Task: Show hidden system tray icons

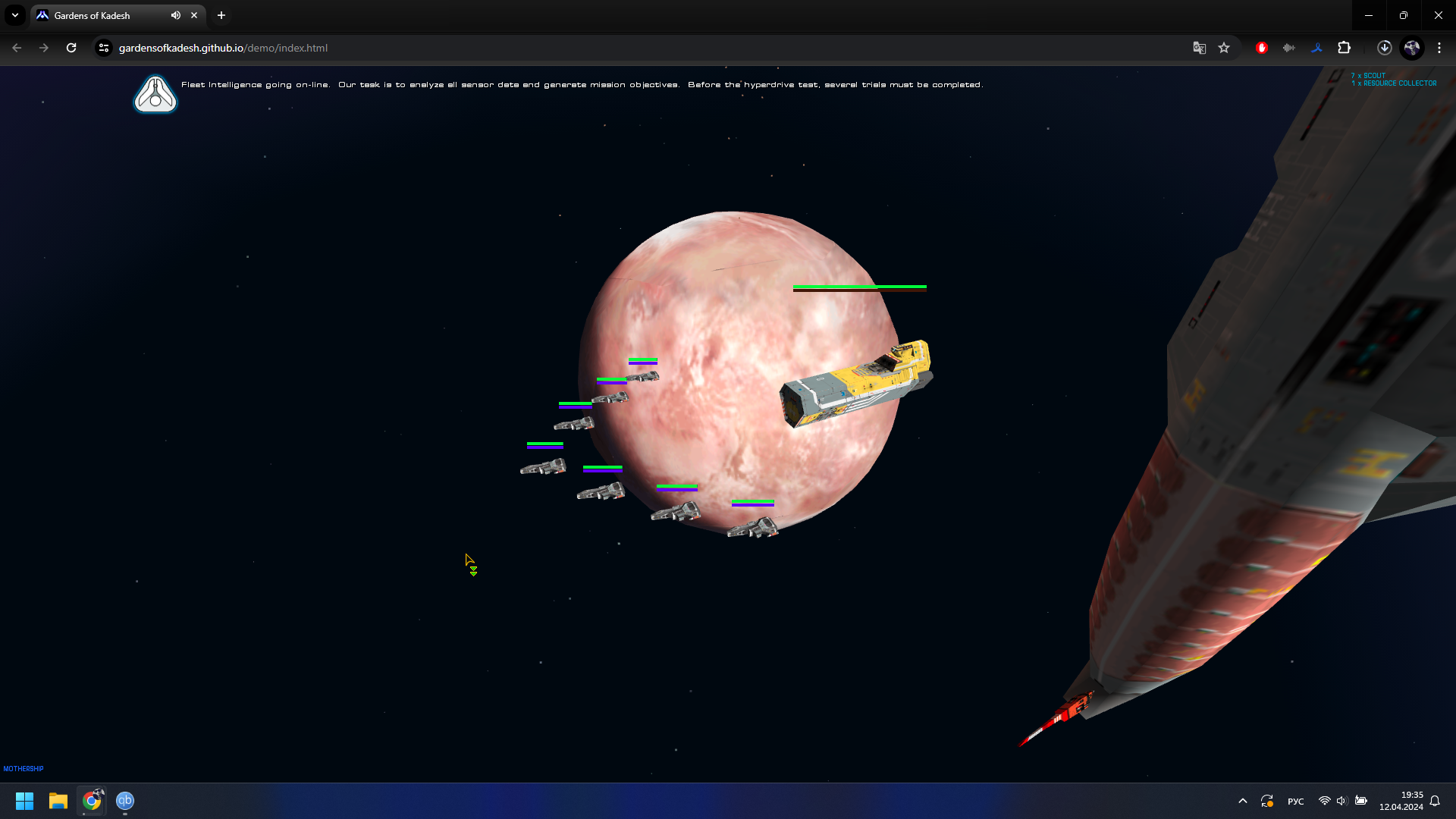Action: coord(1242,801)
